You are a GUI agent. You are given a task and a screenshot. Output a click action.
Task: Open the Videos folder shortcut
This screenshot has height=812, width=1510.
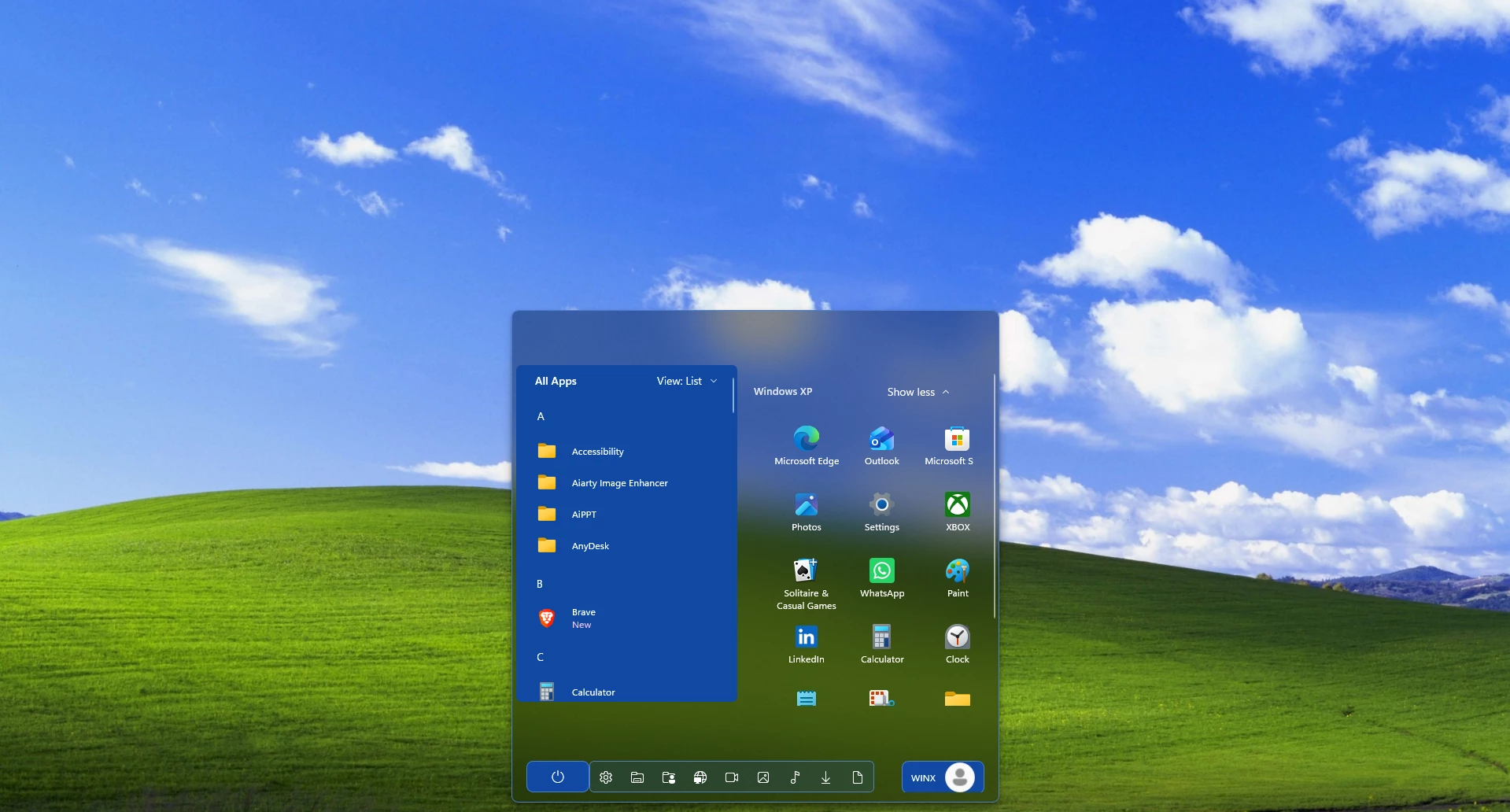(x=732, y=777)
